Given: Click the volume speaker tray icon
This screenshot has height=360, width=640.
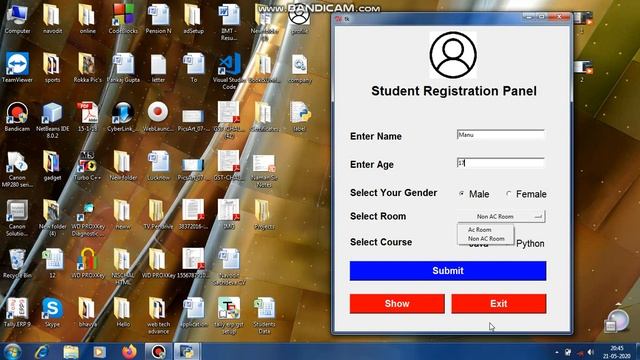Looking at the screenshot, I should (590, 351).
